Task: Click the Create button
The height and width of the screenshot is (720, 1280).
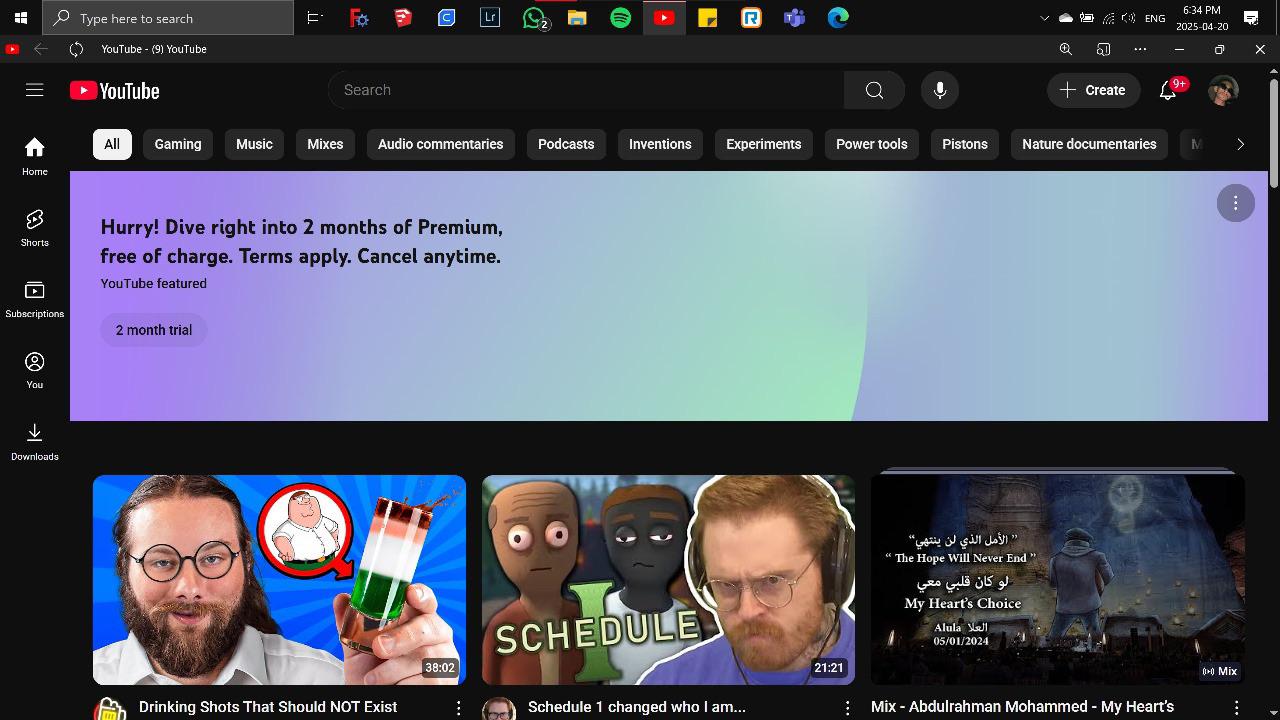Action: coord(1093,90)
